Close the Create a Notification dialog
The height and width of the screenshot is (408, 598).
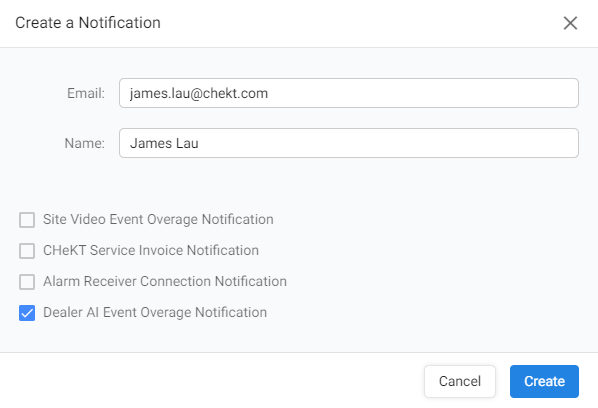(570, 23)
